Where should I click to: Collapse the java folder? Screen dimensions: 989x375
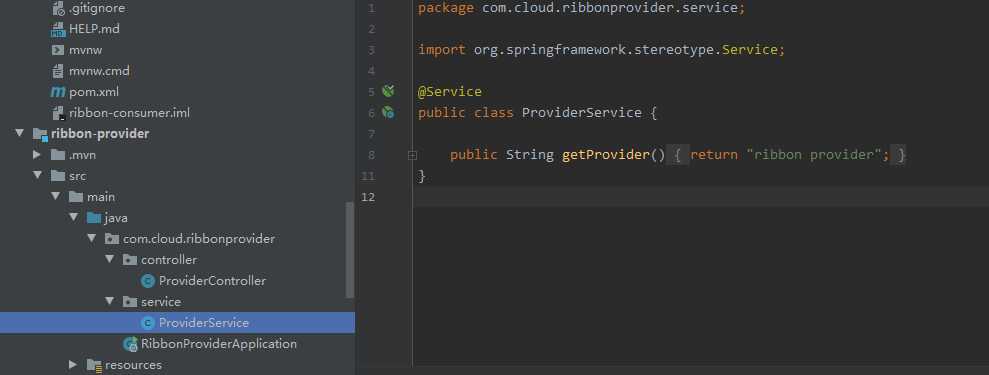click(74, 218)
